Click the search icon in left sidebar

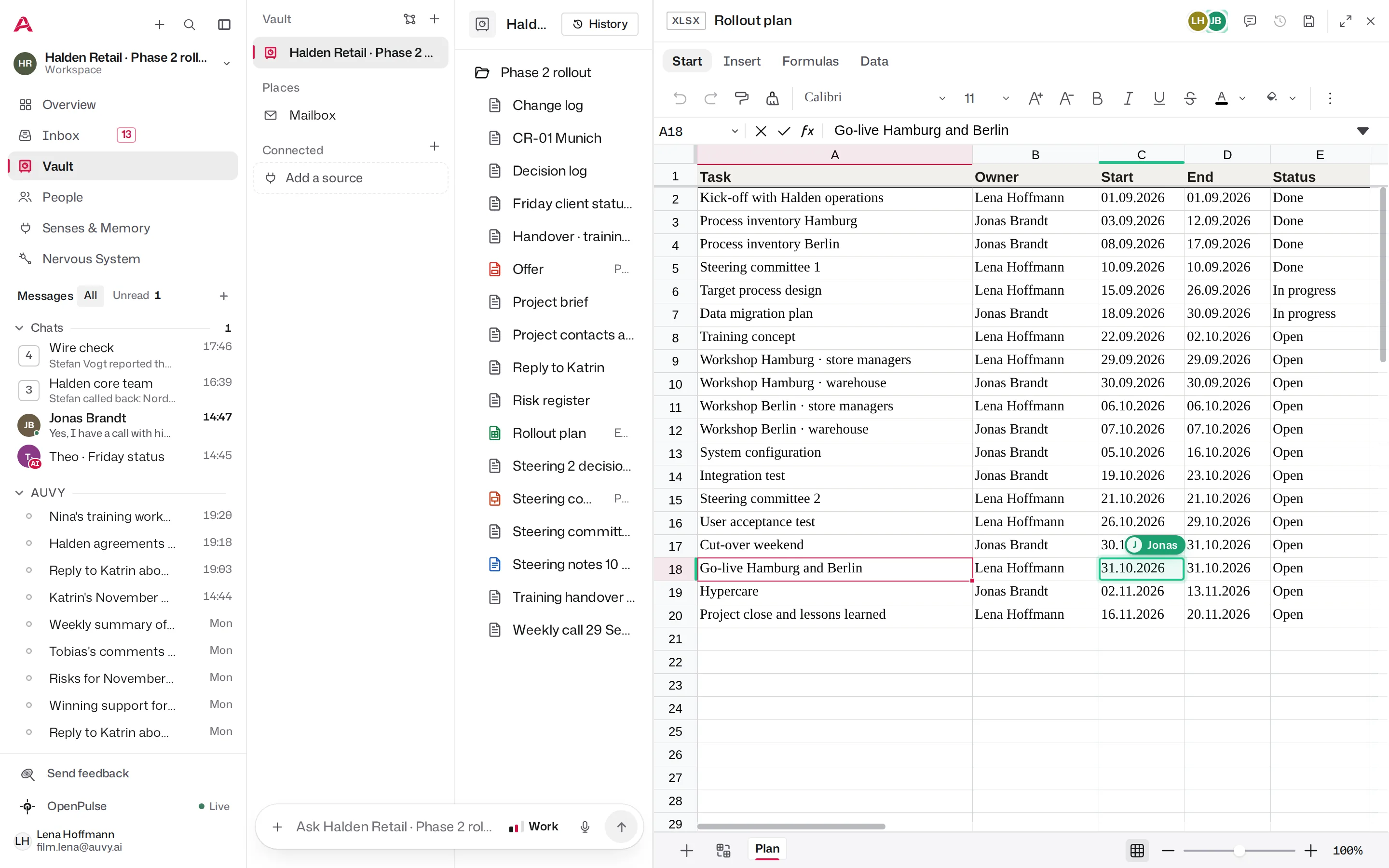point(190,25)
